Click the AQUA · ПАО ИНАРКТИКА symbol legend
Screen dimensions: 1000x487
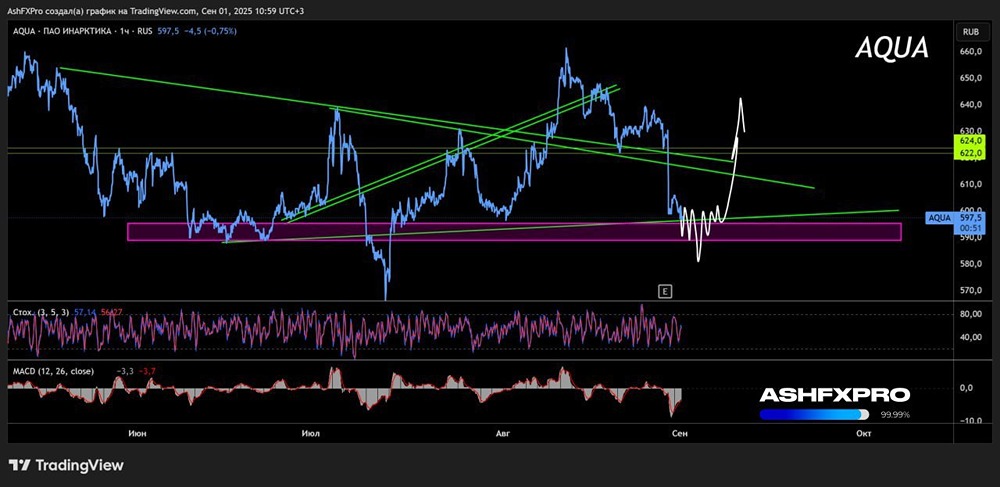pos(84,31)
